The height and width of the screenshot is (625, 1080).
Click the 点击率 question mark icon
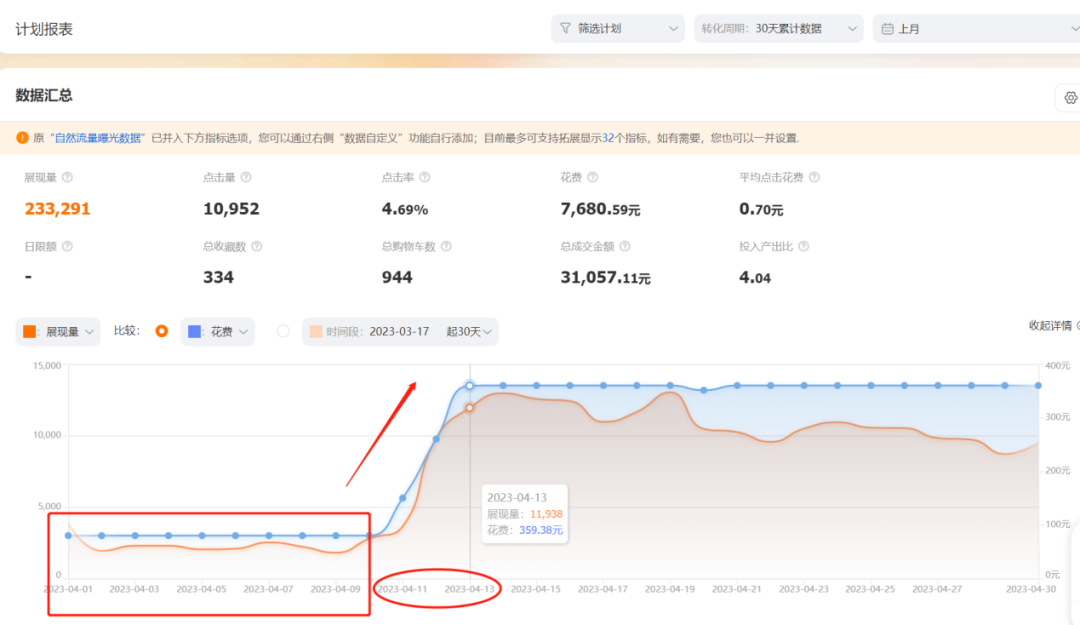tap(425, 177)
